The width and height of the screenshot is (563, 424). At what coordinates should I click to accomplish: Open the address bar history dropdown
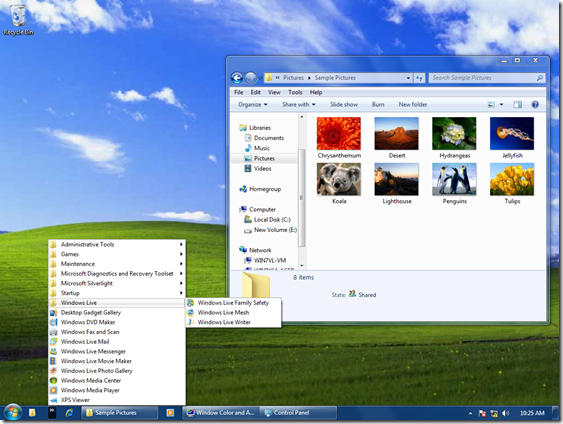pyautogui.click(x=408, y=78)
